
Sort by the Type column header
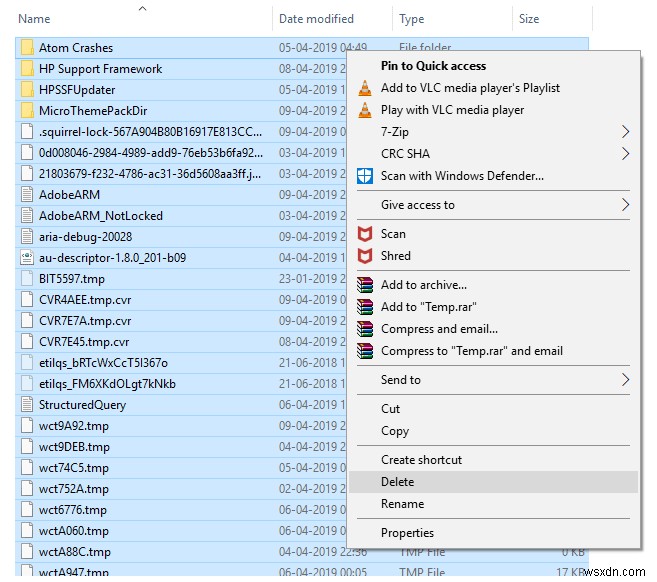point(411,19)
